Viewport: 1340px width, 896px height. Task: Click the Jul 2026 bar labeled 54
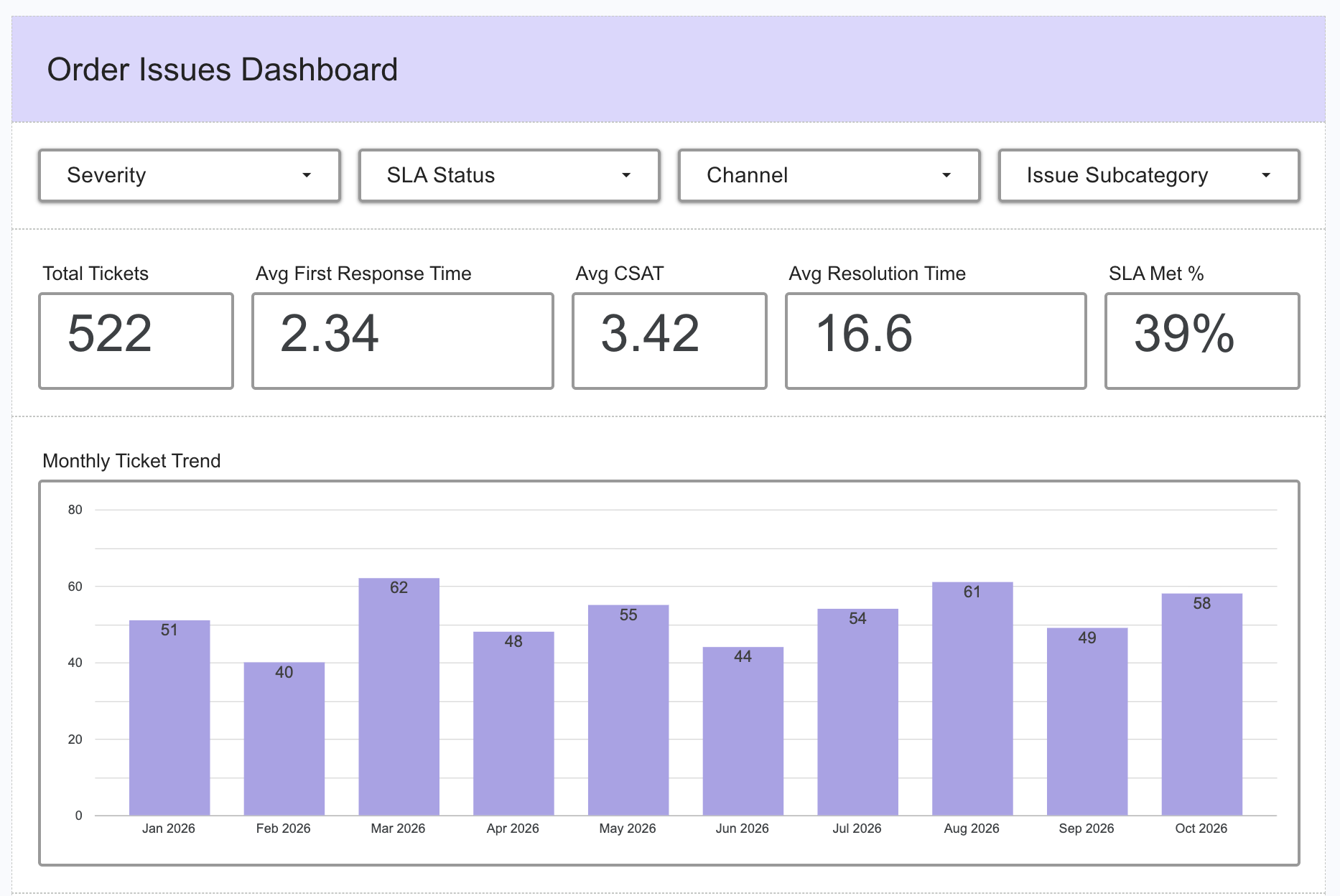(857, 712)
